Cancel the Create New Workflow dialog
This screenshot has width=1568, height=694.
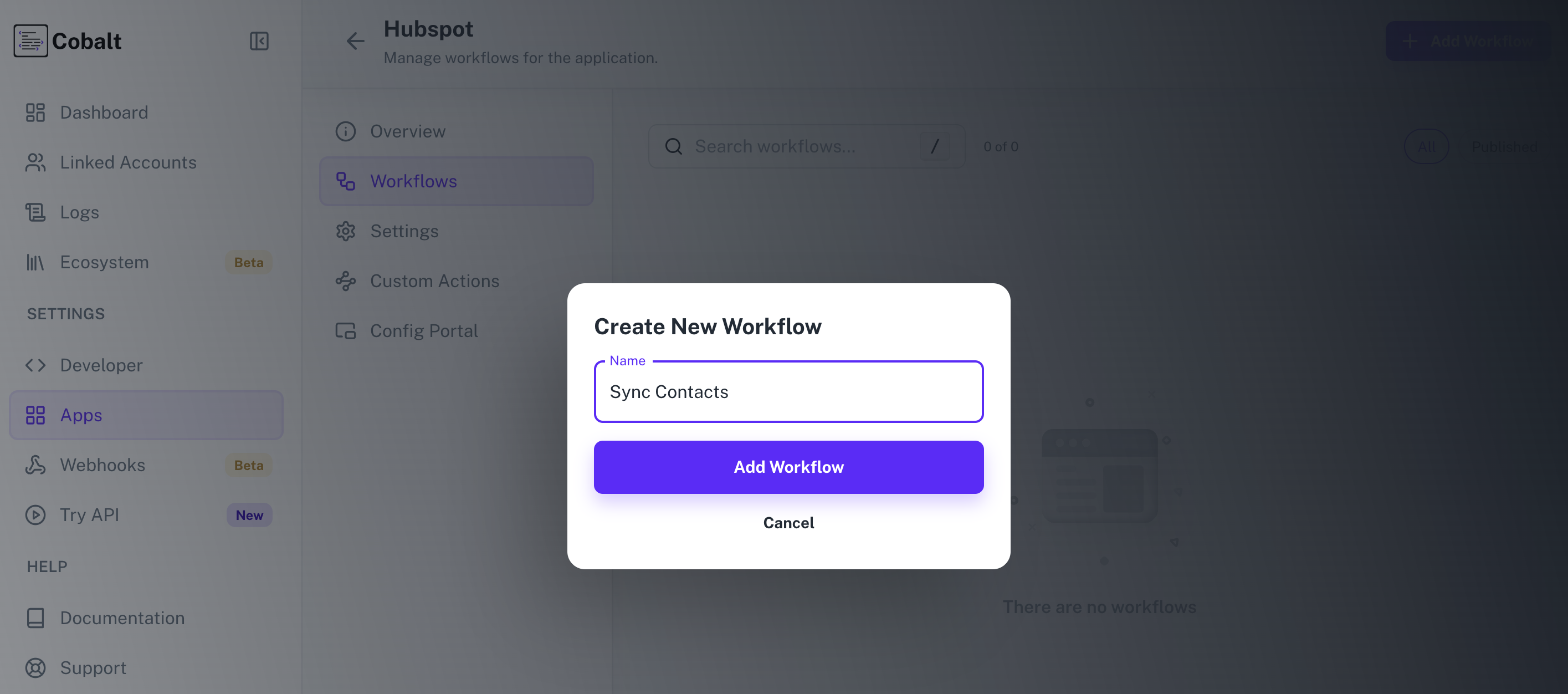[788, 522]
